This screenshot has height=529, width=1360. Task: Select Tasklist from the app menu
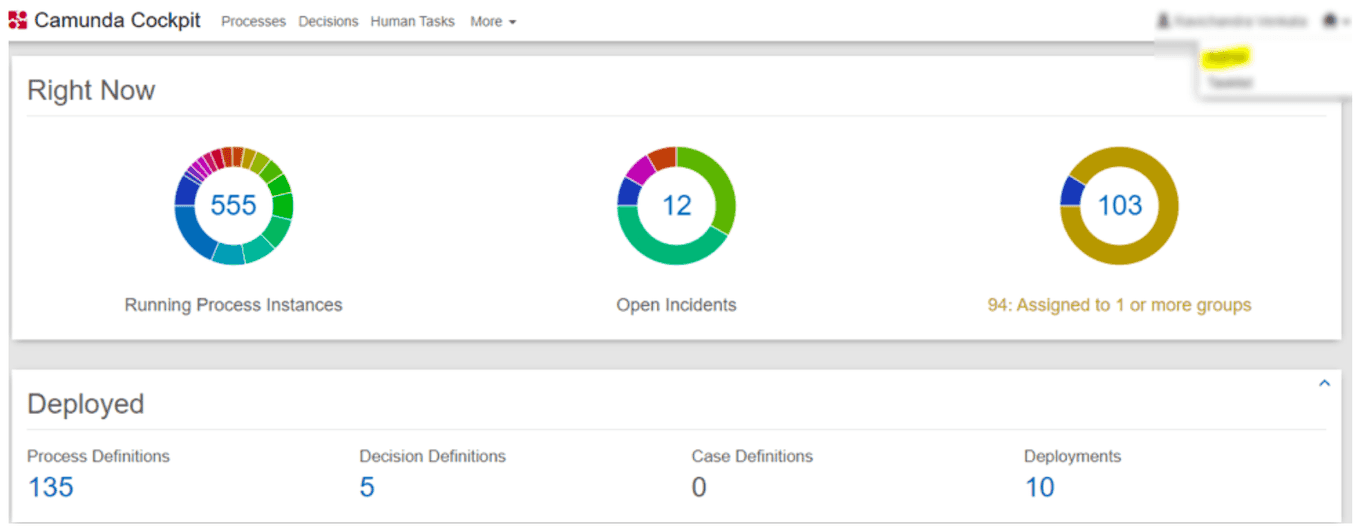1229,83
